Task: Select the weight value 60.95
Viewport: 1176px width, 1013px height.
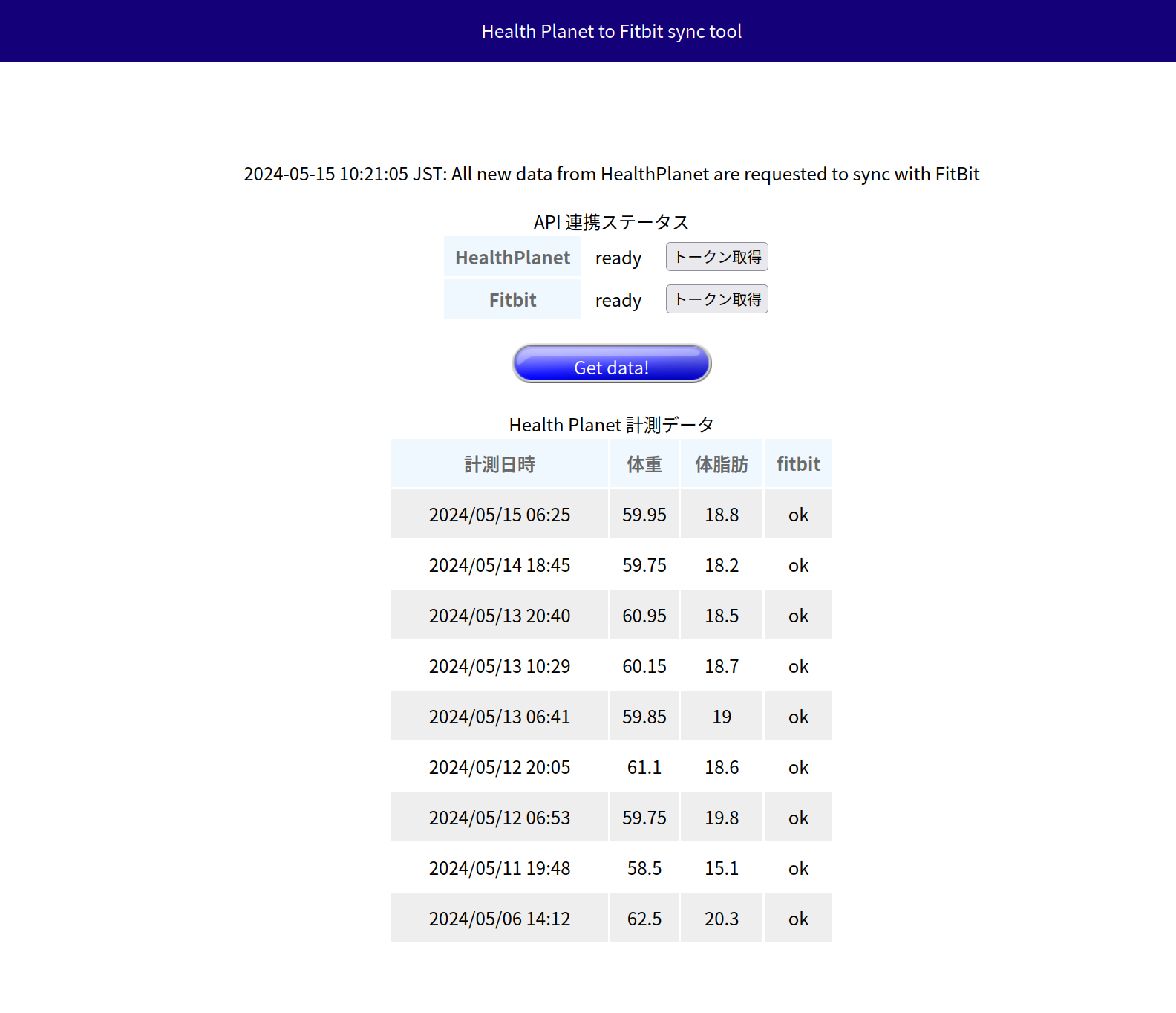Action: tap(644, 615)
